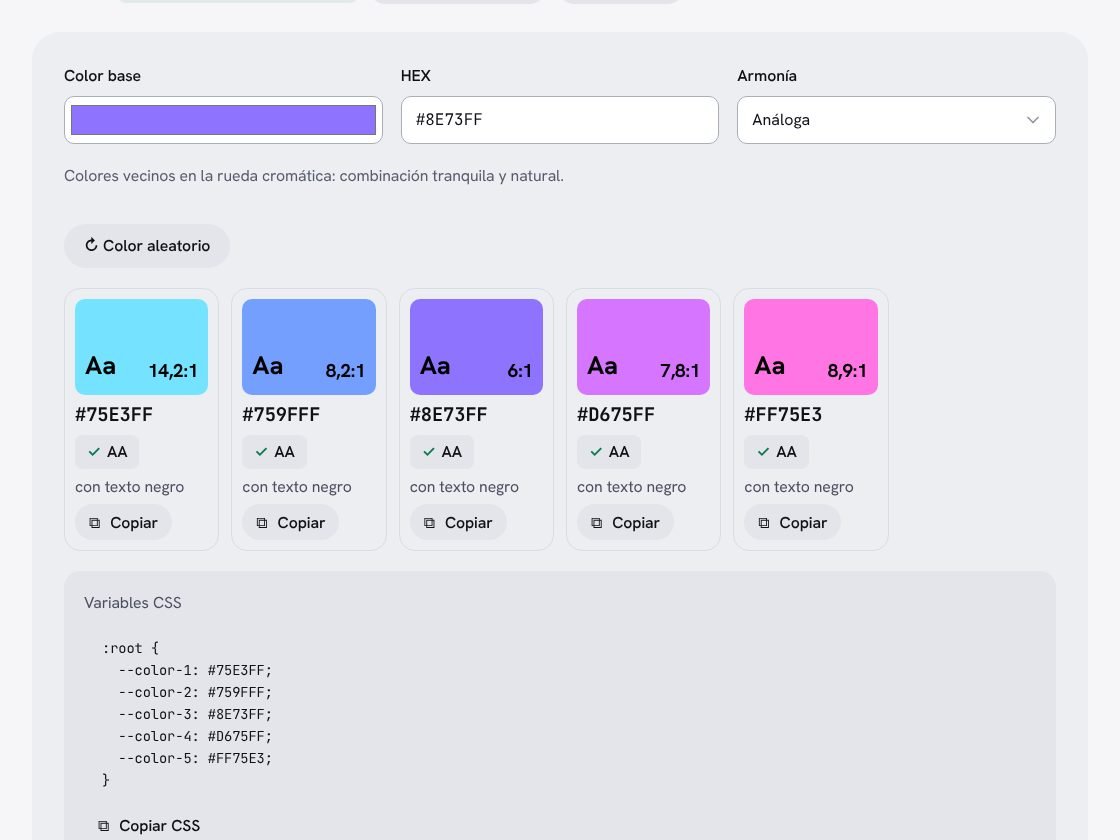Viewport: 1120px width, 840px height.
Task: Click the --color-4: #D675FF line
Action: pyautogui.click(x=195, y=736)
